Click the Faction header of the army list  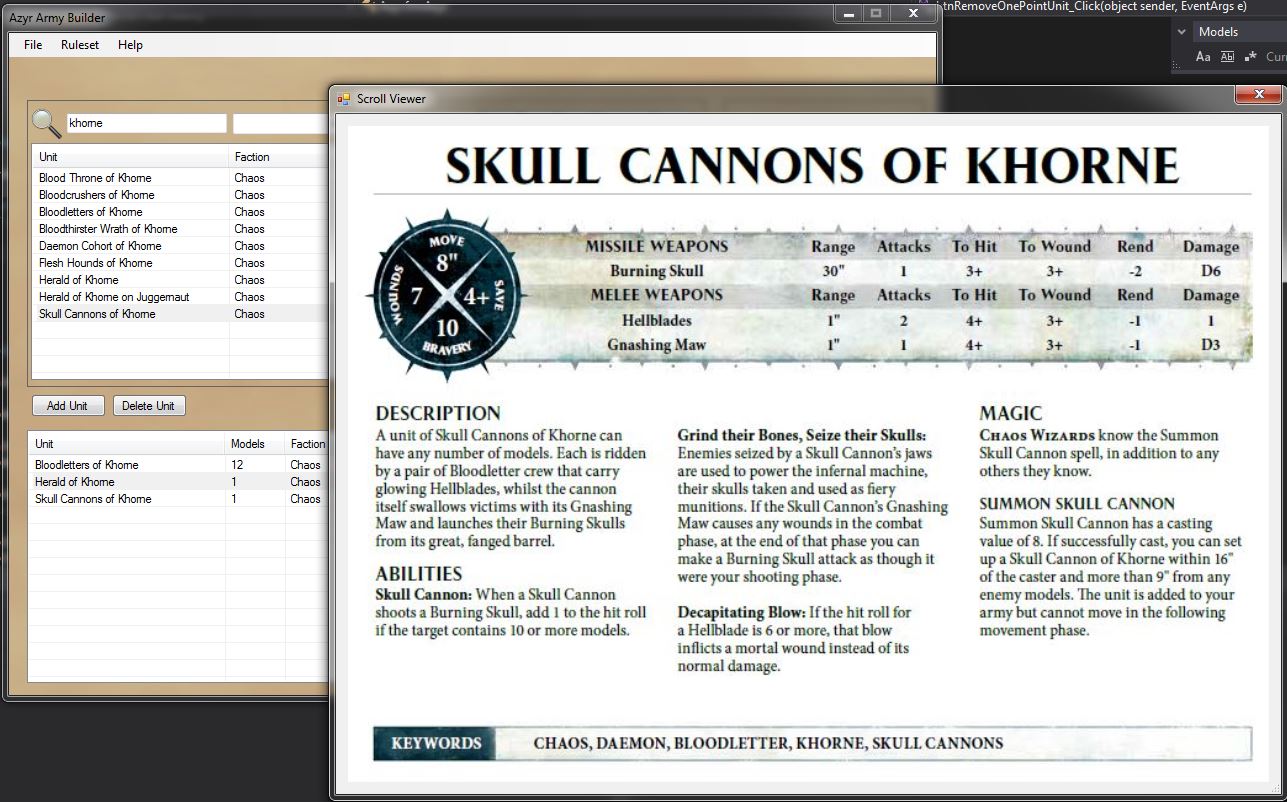(x=308, y=444)
